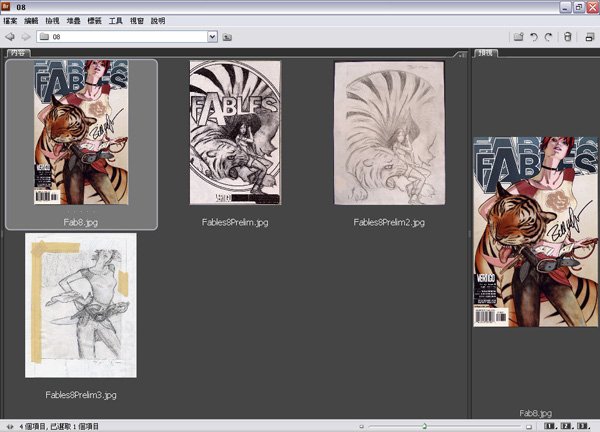Switch to workspace layout 3
Image resolution: width=600 pixels, height=432 pixels.
click(x=584, y=425)
